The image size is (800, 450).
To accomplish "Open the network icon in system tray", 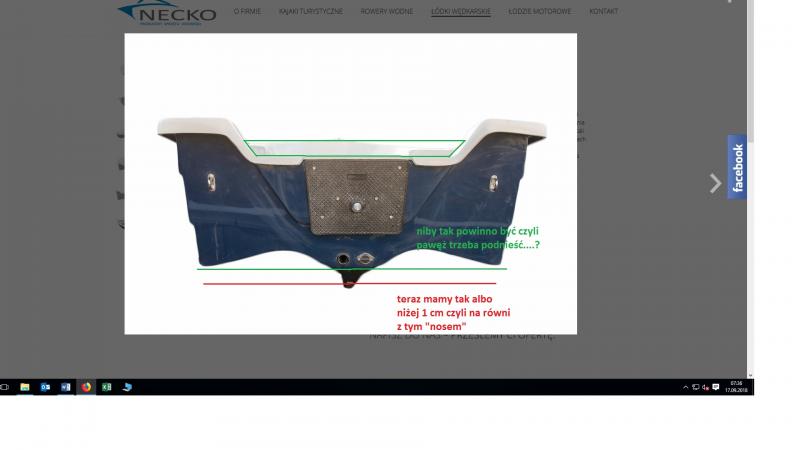I will [x=695, y=387].
